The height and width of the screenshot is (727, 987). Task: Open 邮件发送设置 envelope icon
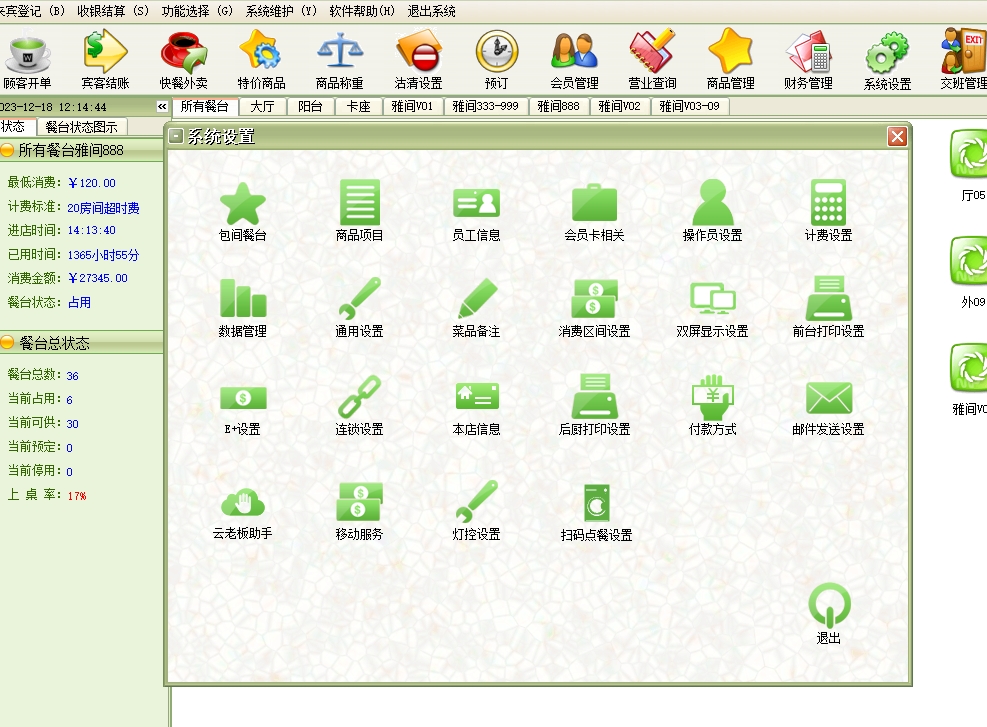tap(828, 398)
